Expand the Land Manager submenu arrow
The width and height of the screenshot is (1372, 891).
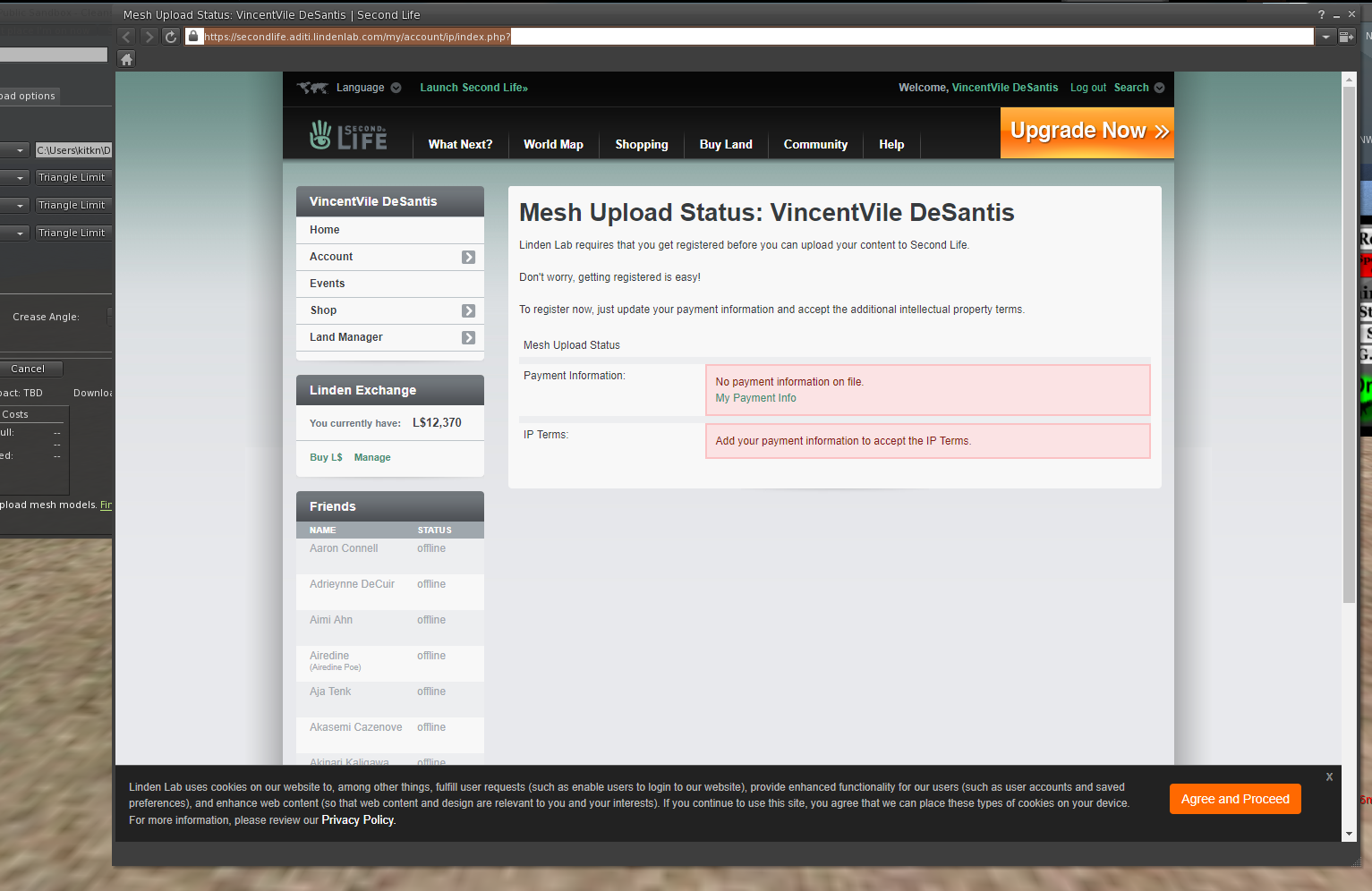pos(468,337)
